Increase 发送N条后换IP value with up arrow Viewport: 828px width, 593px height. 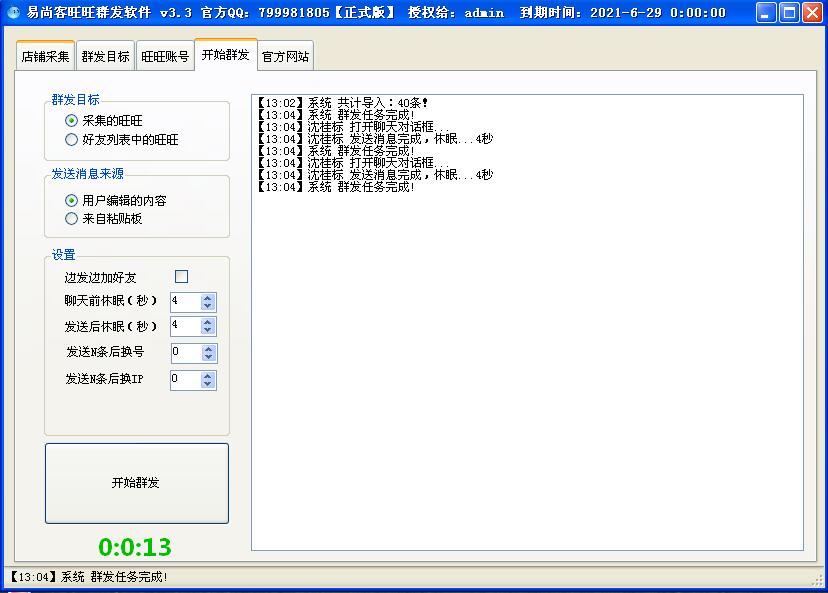[x=208, y=376]
